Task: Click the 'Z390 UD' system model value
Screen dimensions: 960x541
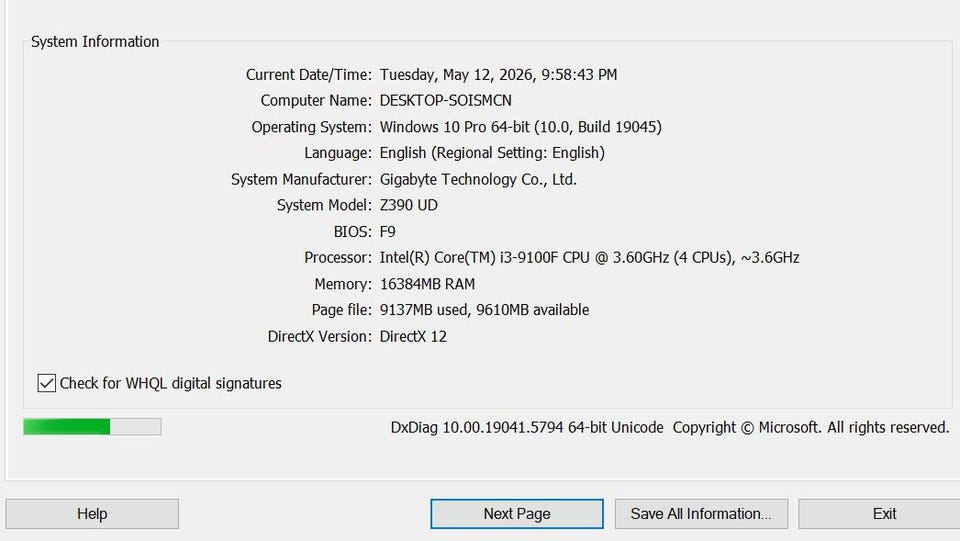Action: (409, 205)
